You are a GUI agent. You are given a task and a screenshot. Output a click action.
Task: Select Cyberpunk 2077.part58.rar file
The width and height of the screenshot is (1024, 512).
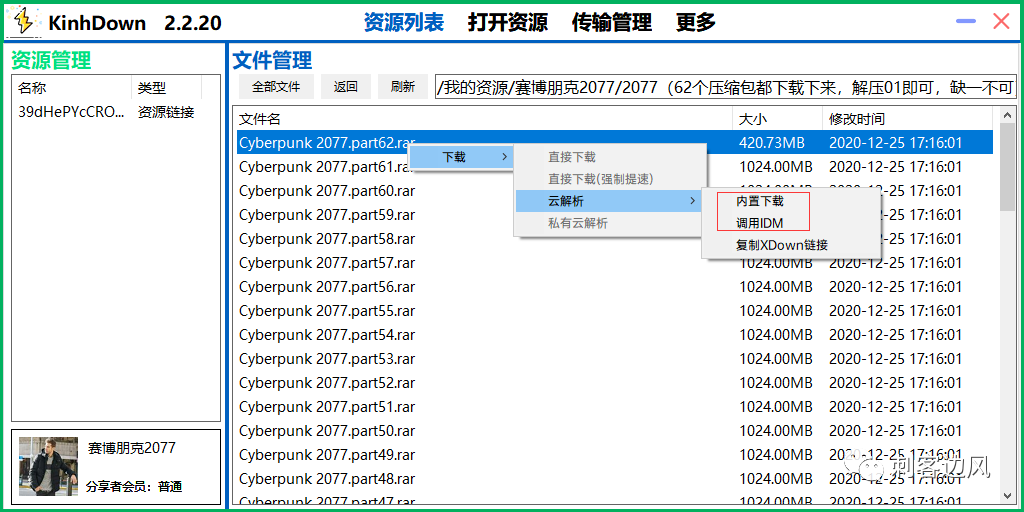(327, 239)
